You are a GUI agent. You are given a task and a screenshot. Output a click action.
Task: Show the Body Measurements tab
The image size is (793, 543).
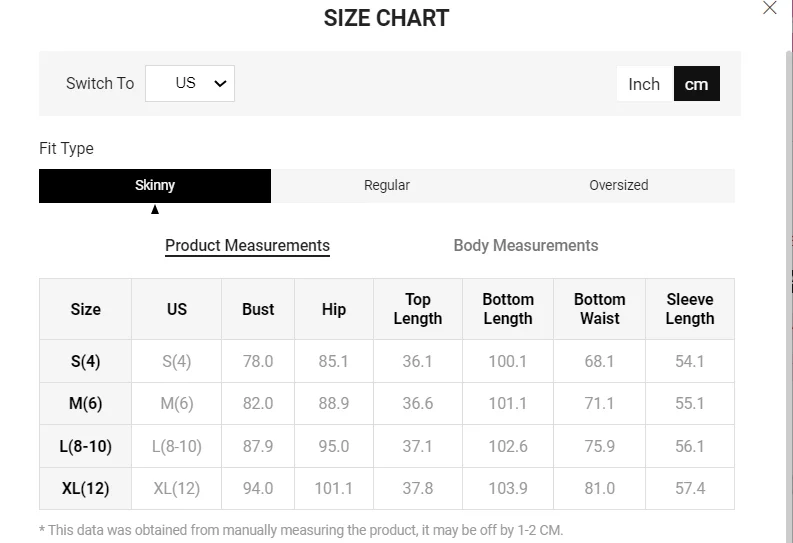click(526, 246)
